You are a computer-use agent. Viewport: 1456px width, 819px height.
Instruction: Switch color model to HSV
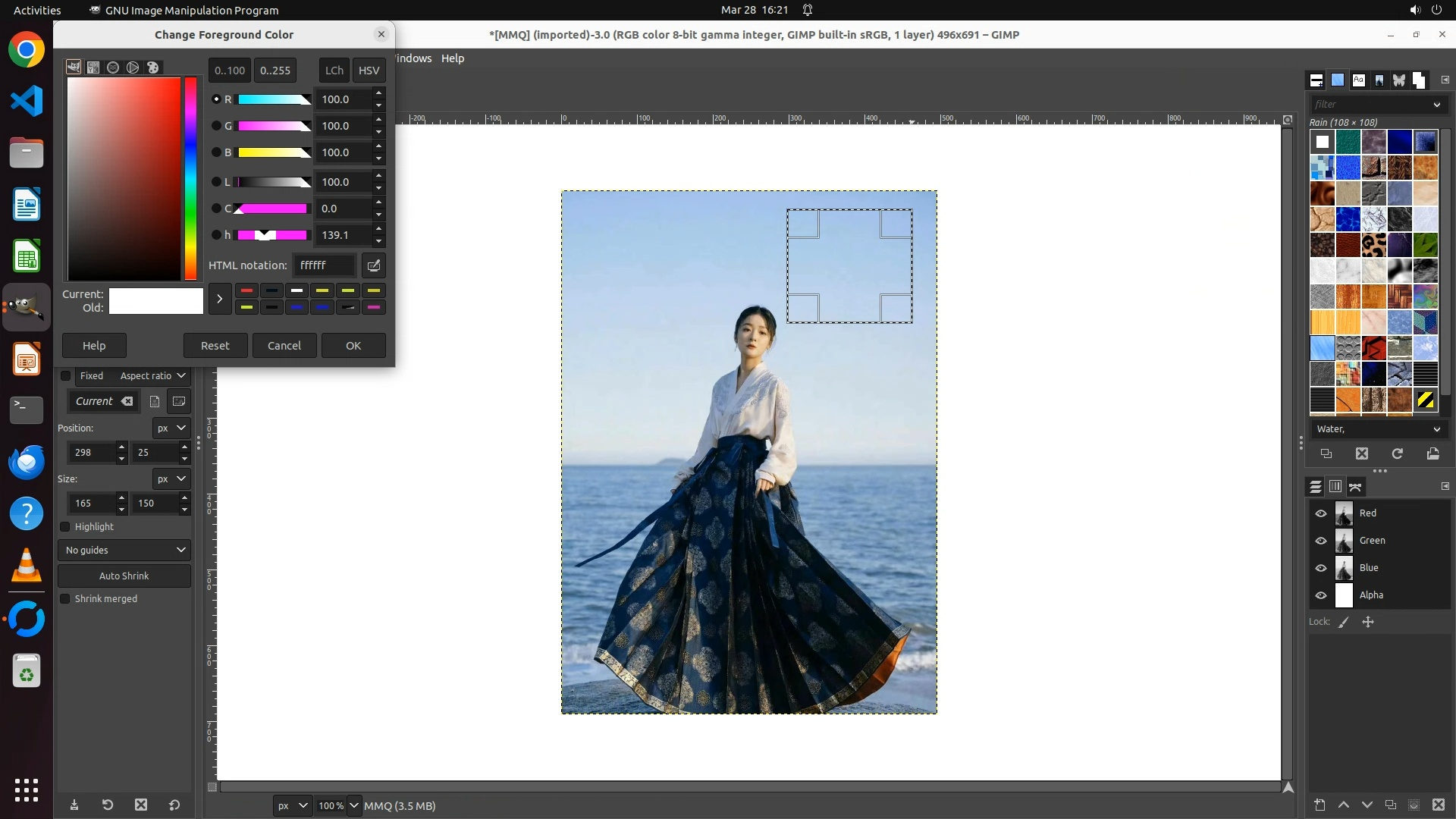369,70
